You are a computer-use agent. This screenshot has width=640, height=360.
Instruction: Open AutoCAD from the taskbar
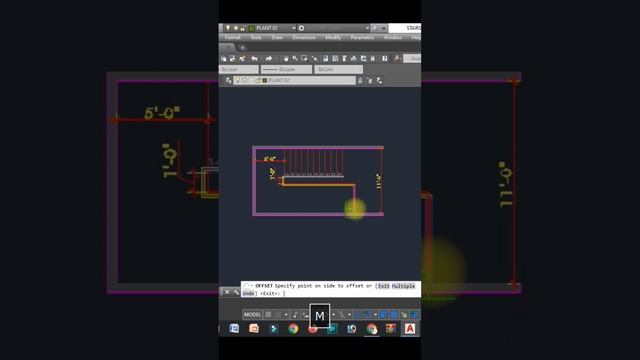[x=410, y=329]
